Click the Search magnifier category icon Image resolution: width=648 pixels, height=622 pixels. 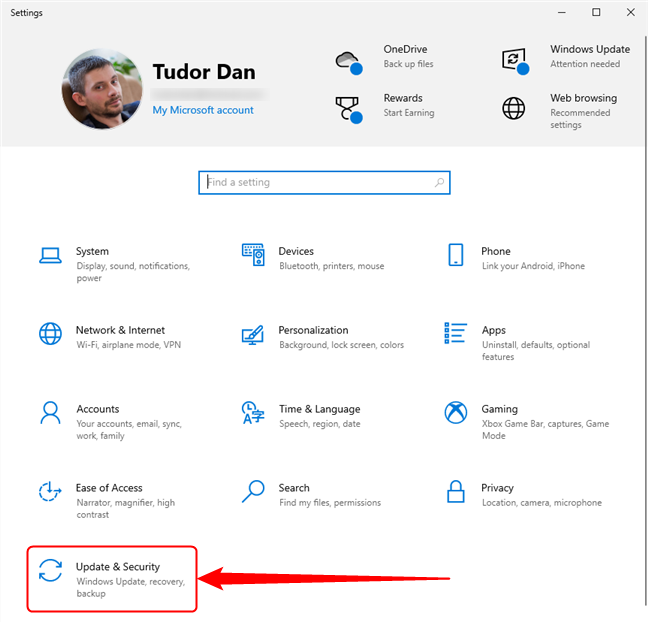[x=253, y=491]
